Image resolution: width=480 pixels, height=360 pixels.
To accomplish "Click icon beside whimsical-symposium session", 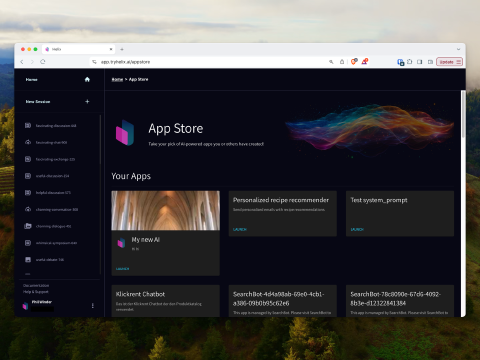I will coord(28,243).
